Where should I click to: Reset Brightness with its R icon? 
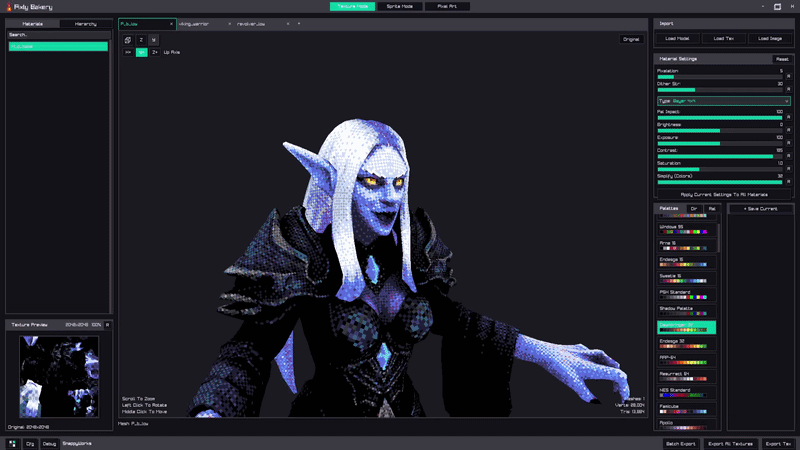pos(788,130)
